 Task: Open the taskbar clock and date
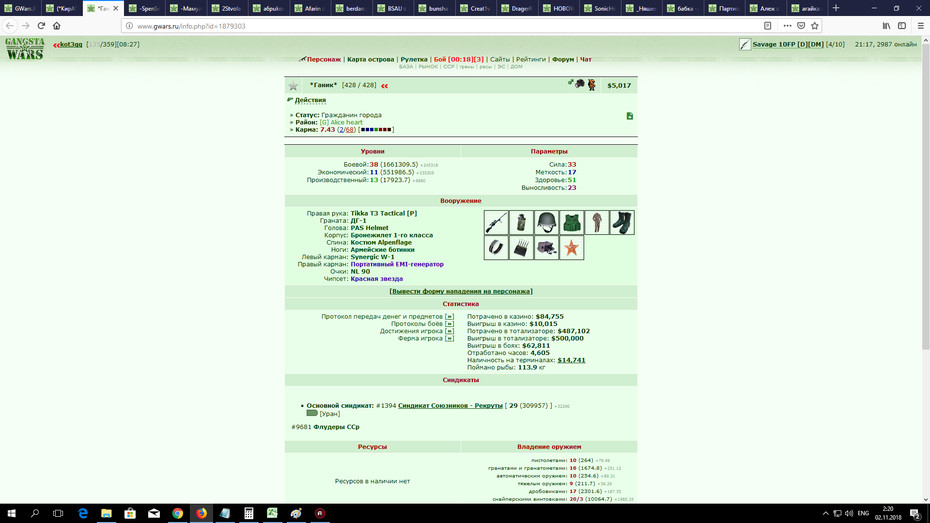pos(887,513)
